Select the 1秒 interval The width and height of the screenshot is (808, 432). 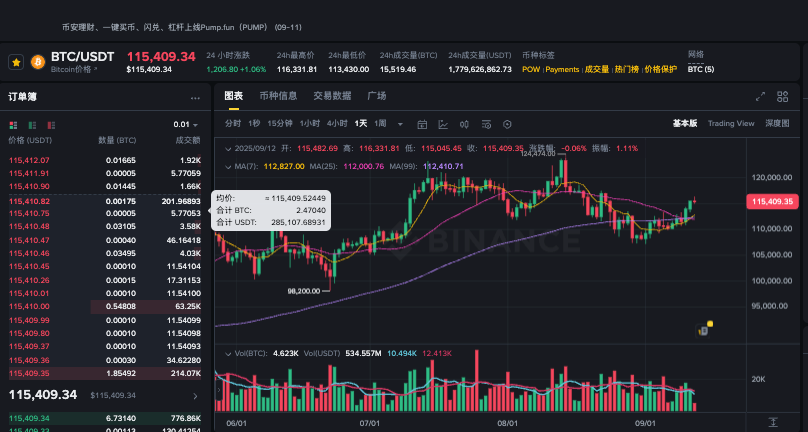pos(254,124)
